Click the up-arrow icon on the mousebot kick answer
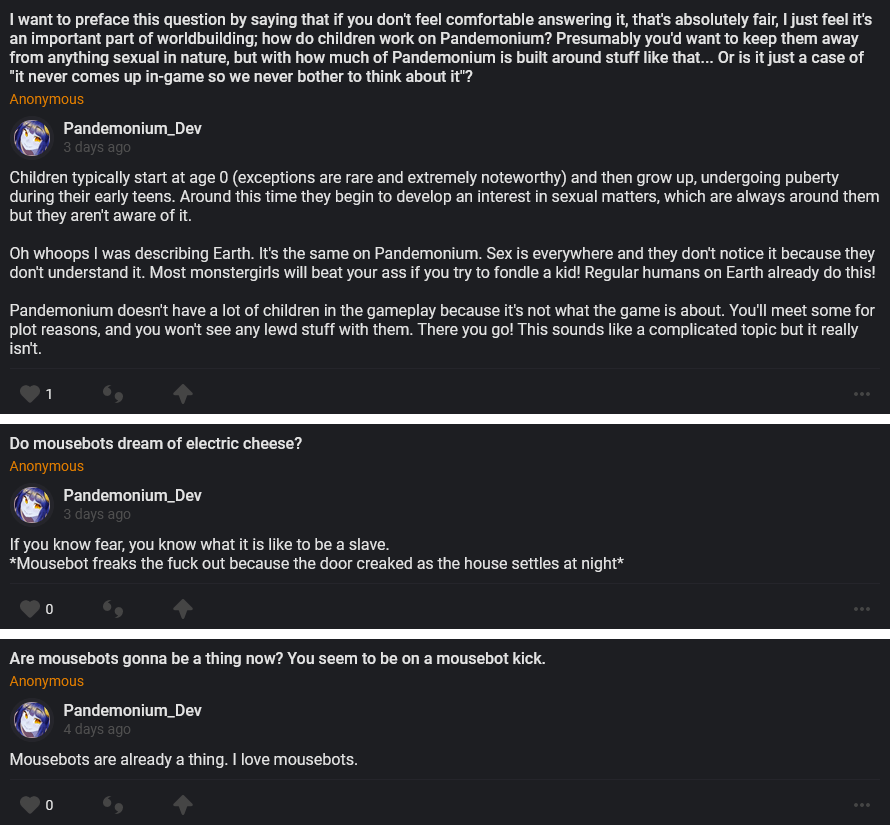 [x=182, y=804]
